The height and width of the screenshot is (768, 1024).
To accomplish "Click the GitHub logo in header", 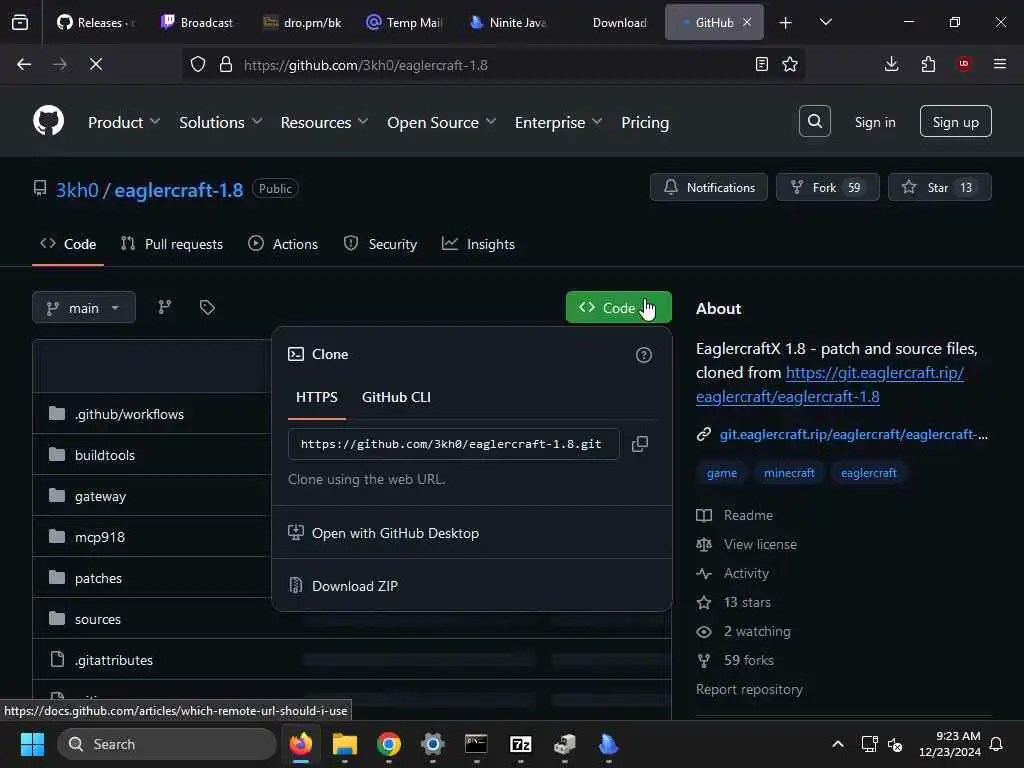I will (48, 121).
